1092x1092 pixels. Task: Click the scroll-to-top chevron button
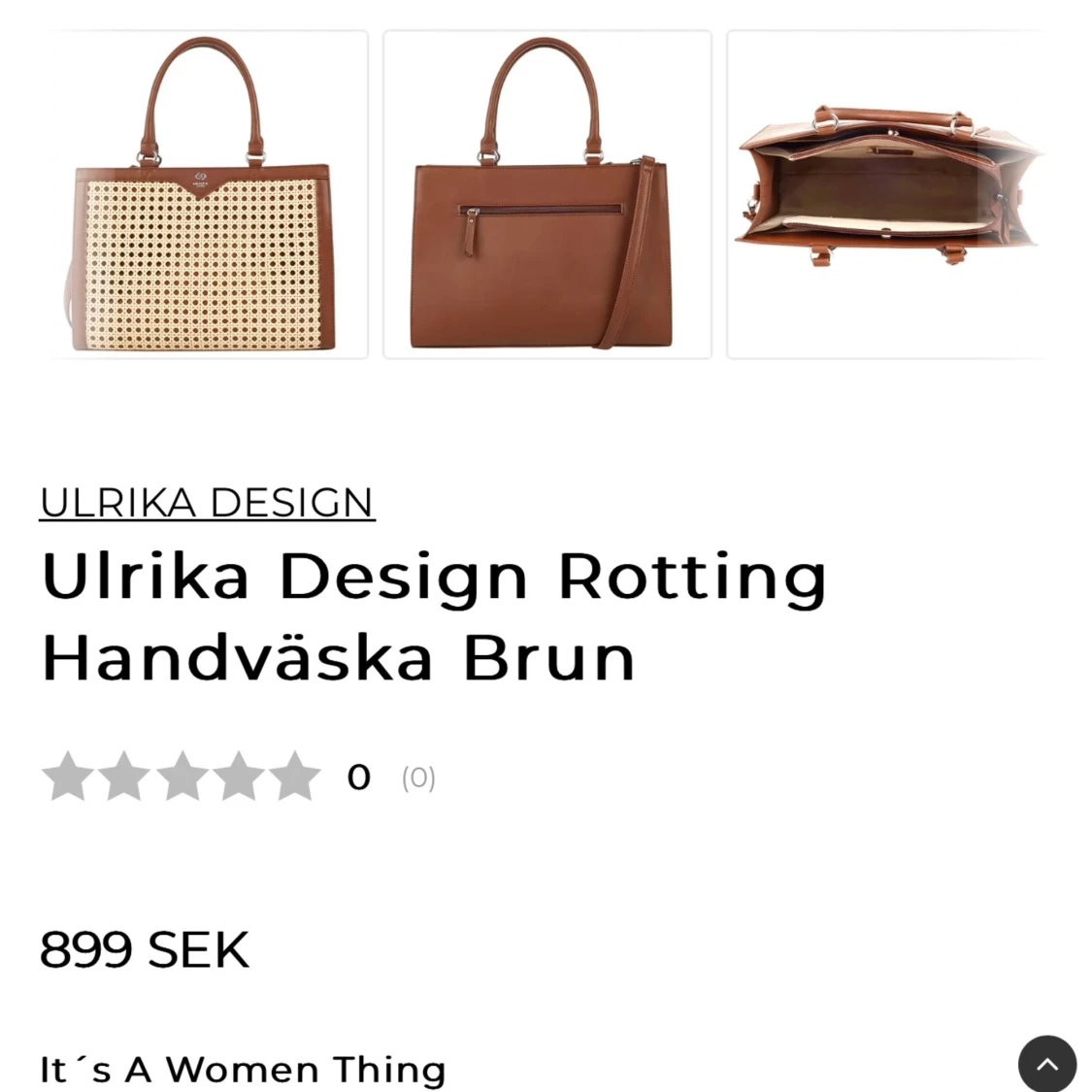tap(1046, 1064)
